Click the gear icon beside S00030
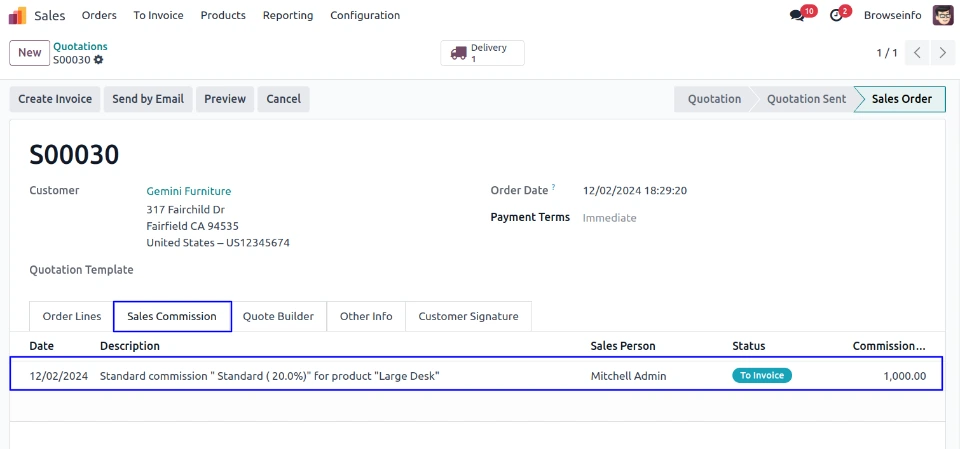The image size is (960, 449). click(99, 60)
